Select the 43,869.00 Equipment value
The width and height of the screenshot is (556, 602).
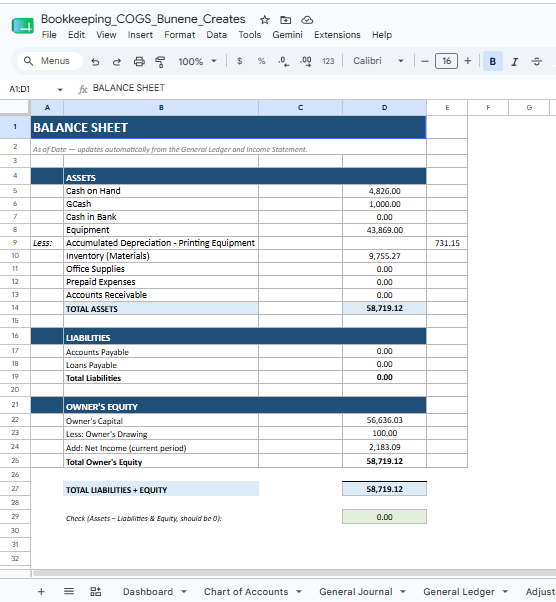(x=384, y=230)
